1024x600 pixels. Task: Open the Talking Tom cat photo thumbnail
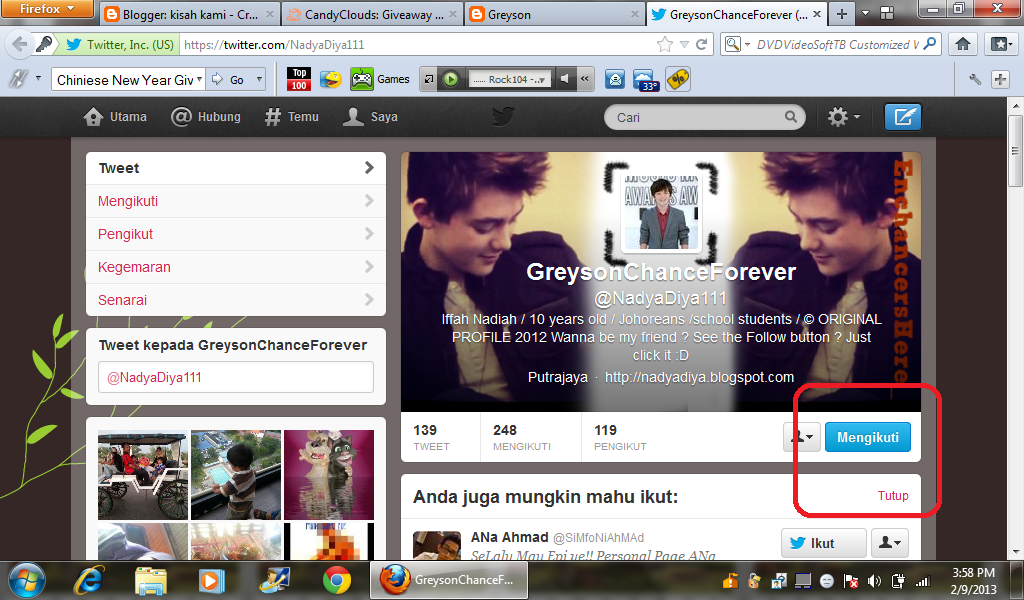[x=329, y=475]
